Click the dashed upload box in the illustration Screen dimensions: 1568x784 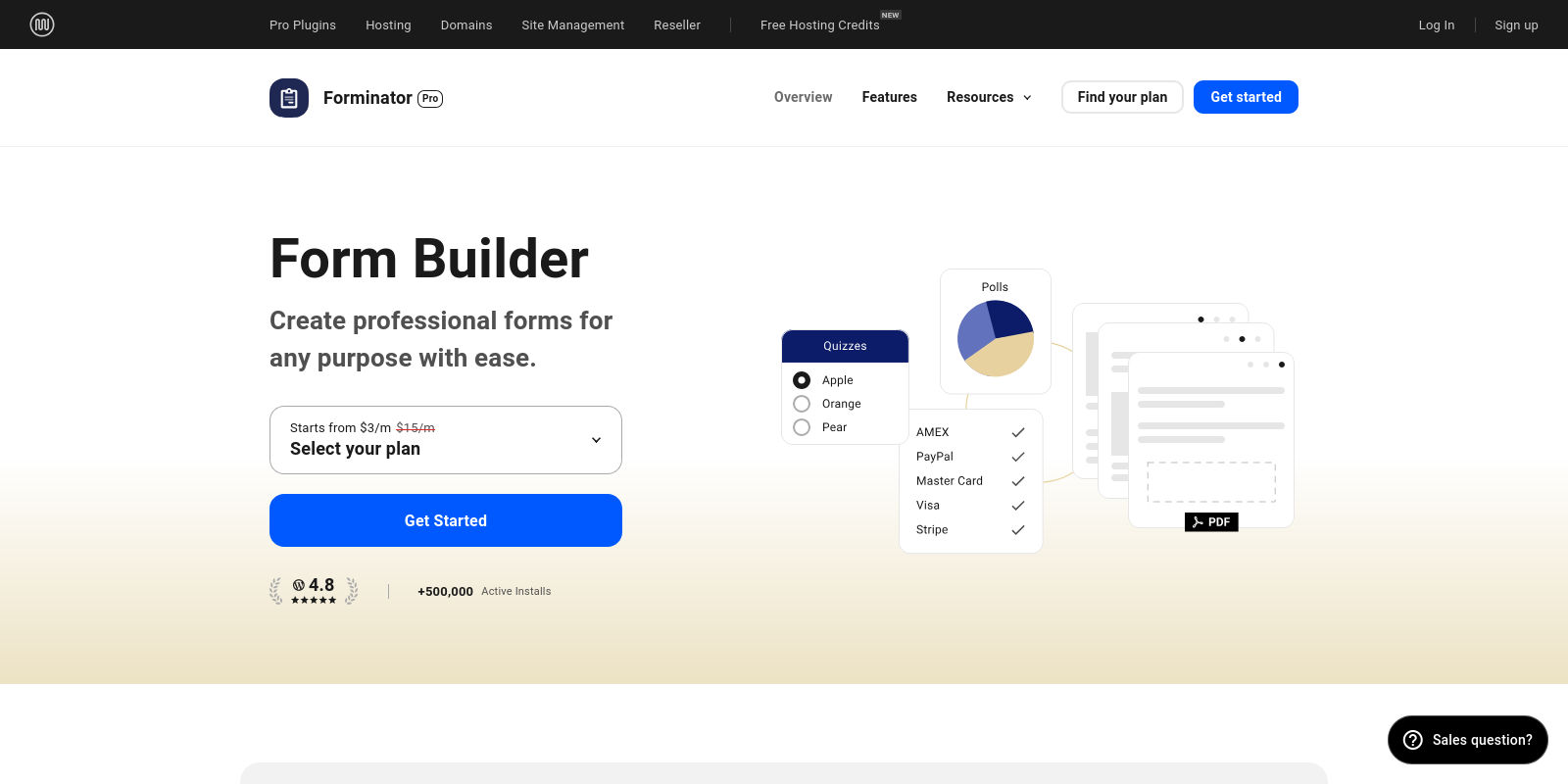click(x=1211, y=482)
